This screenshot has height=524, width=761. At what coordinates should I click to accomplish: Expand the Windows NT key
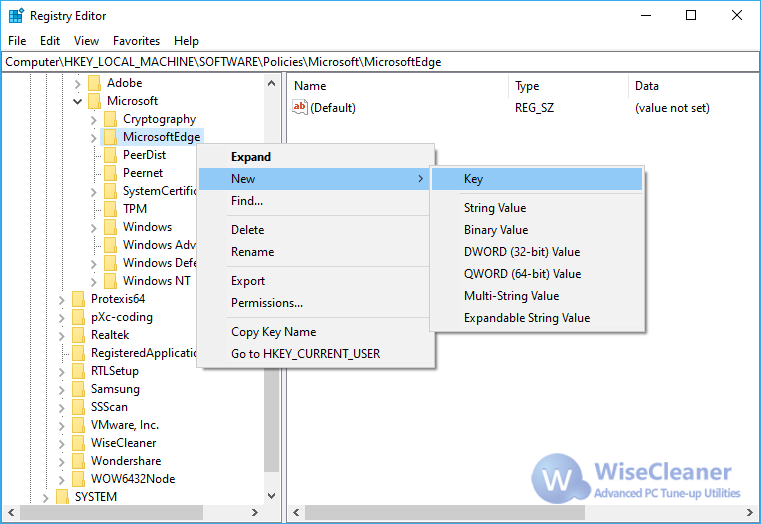(94, 281)
